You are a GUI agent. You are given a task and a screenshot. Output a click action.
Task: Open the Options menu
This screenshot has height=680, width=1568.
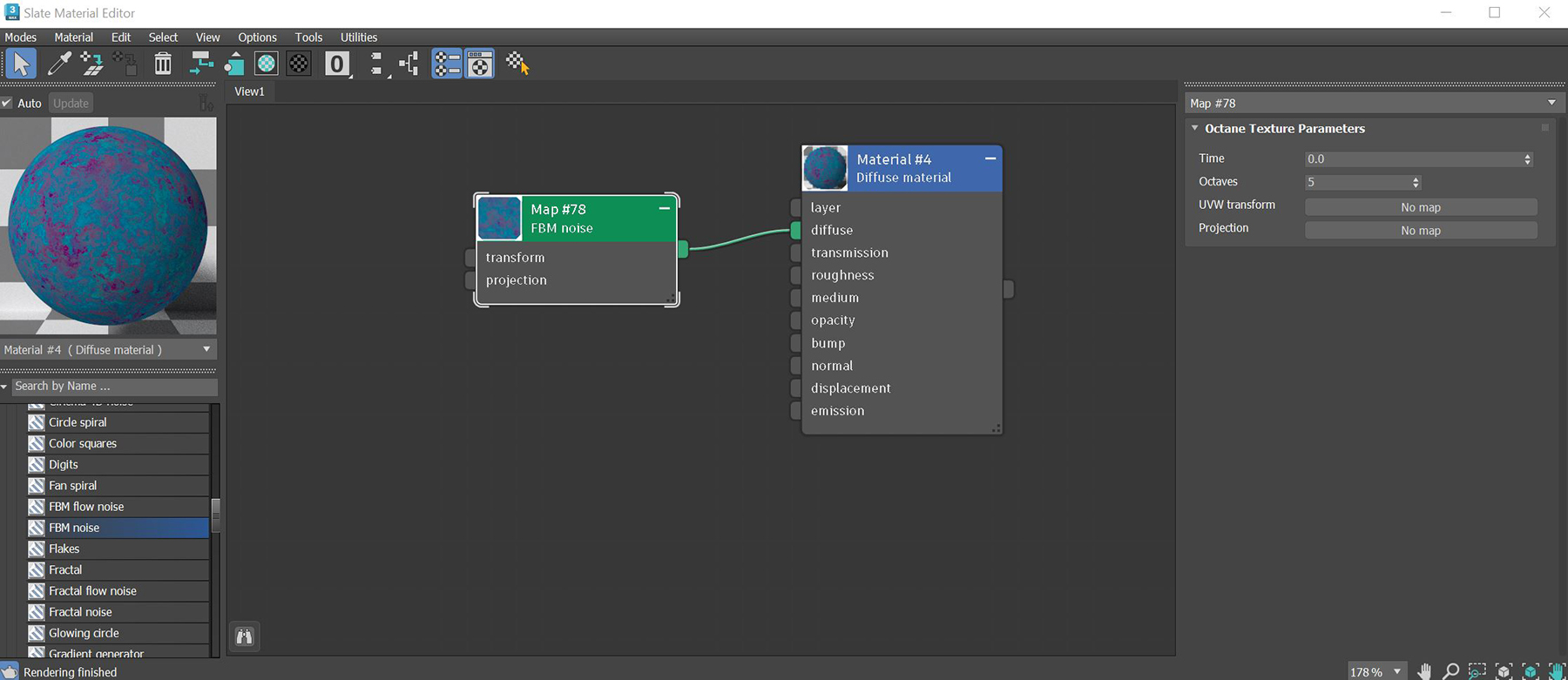click(257, 37)
